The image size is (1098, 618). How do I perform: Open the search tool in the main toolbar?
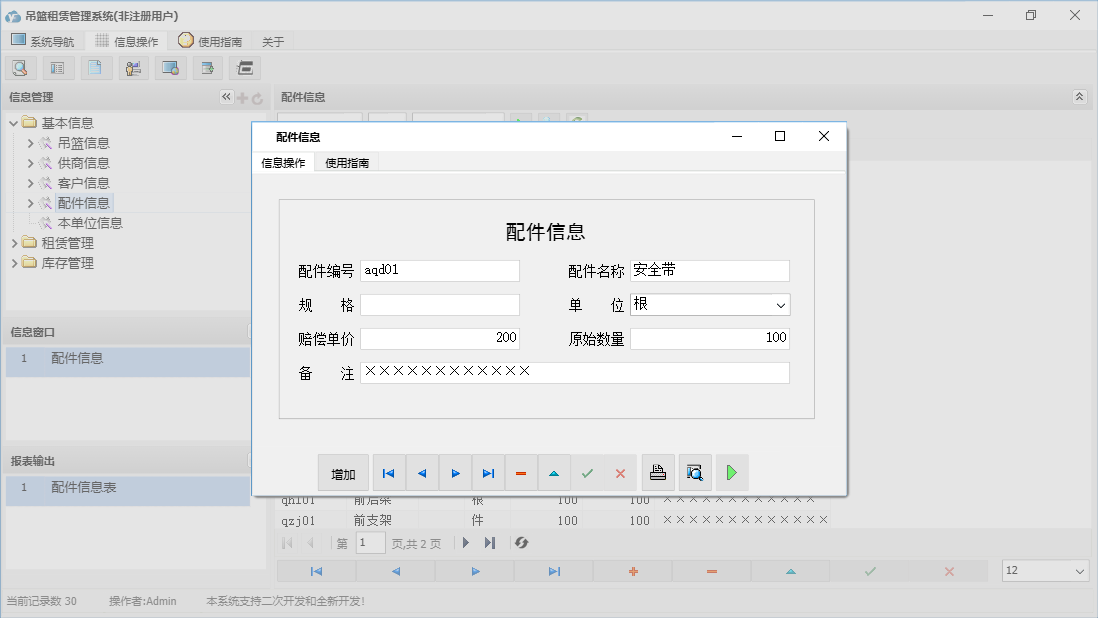[20, 67]
